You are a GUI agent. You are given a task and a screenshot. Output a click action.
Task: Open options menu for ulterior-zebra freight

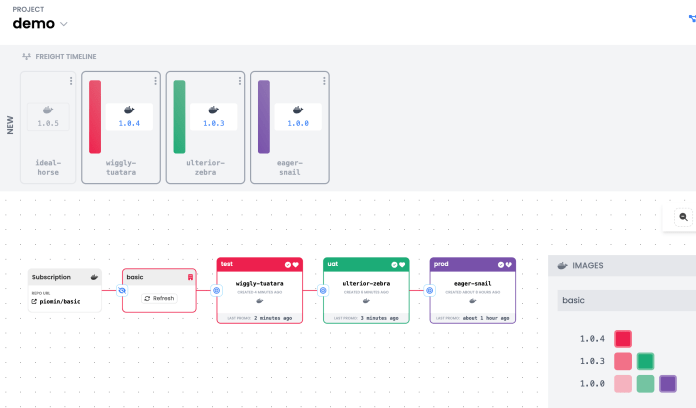tap(240, 81)
